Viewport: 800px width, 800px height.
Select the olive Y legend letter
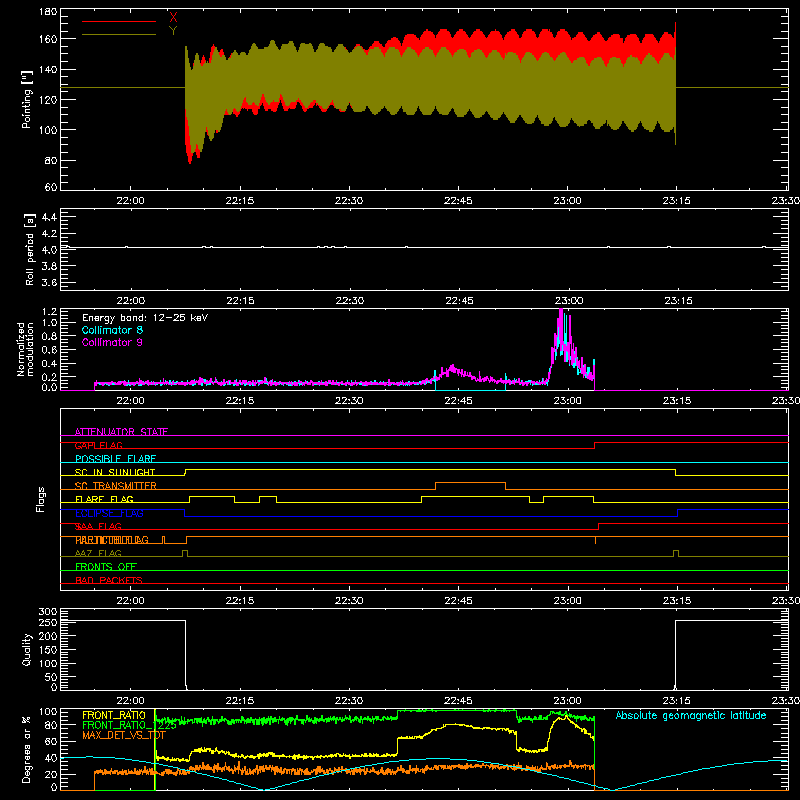pos(173,31)
